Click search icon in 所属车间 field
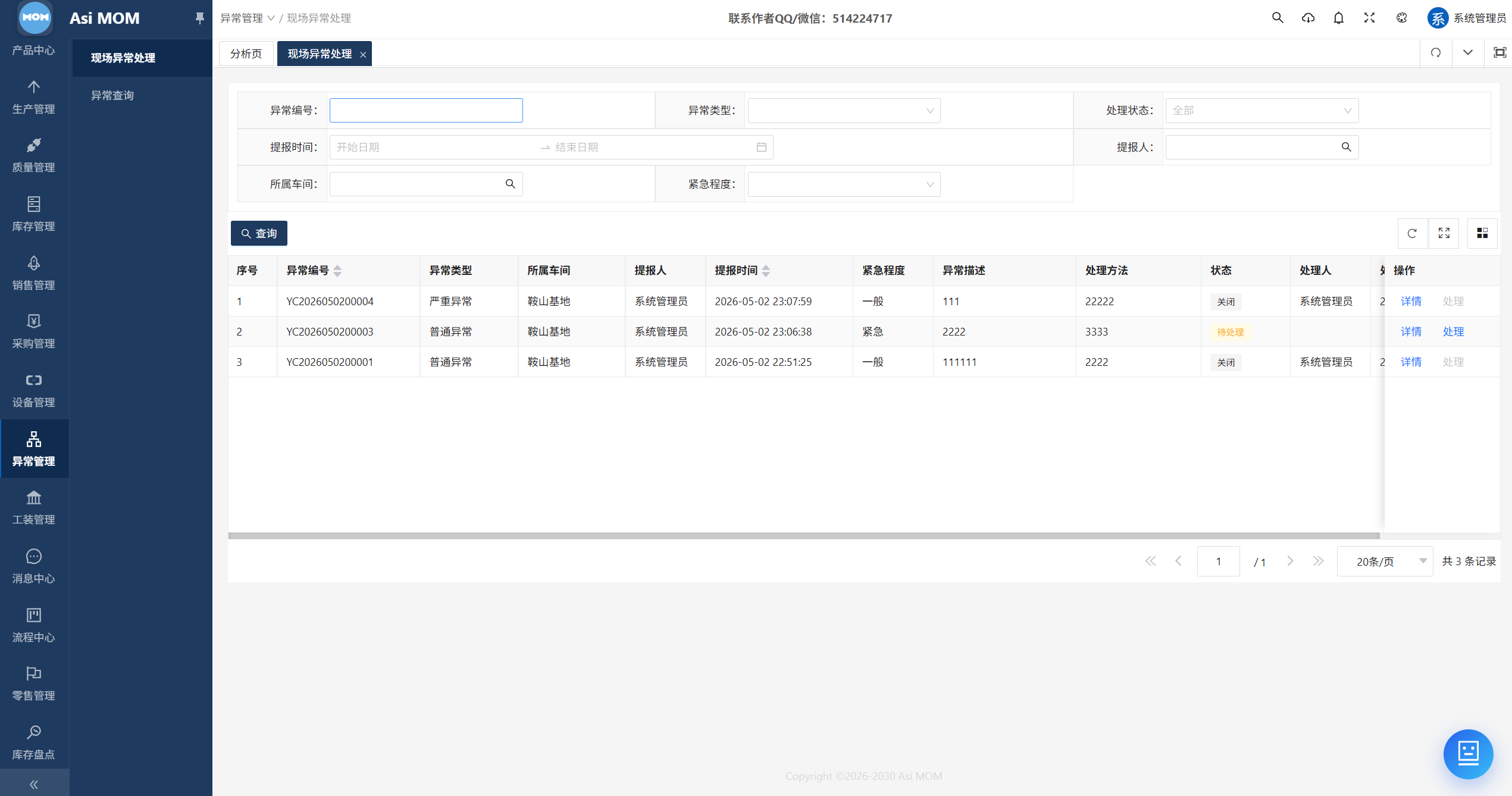Screen dimensions: 1512x796 click(x=510, y=184)
